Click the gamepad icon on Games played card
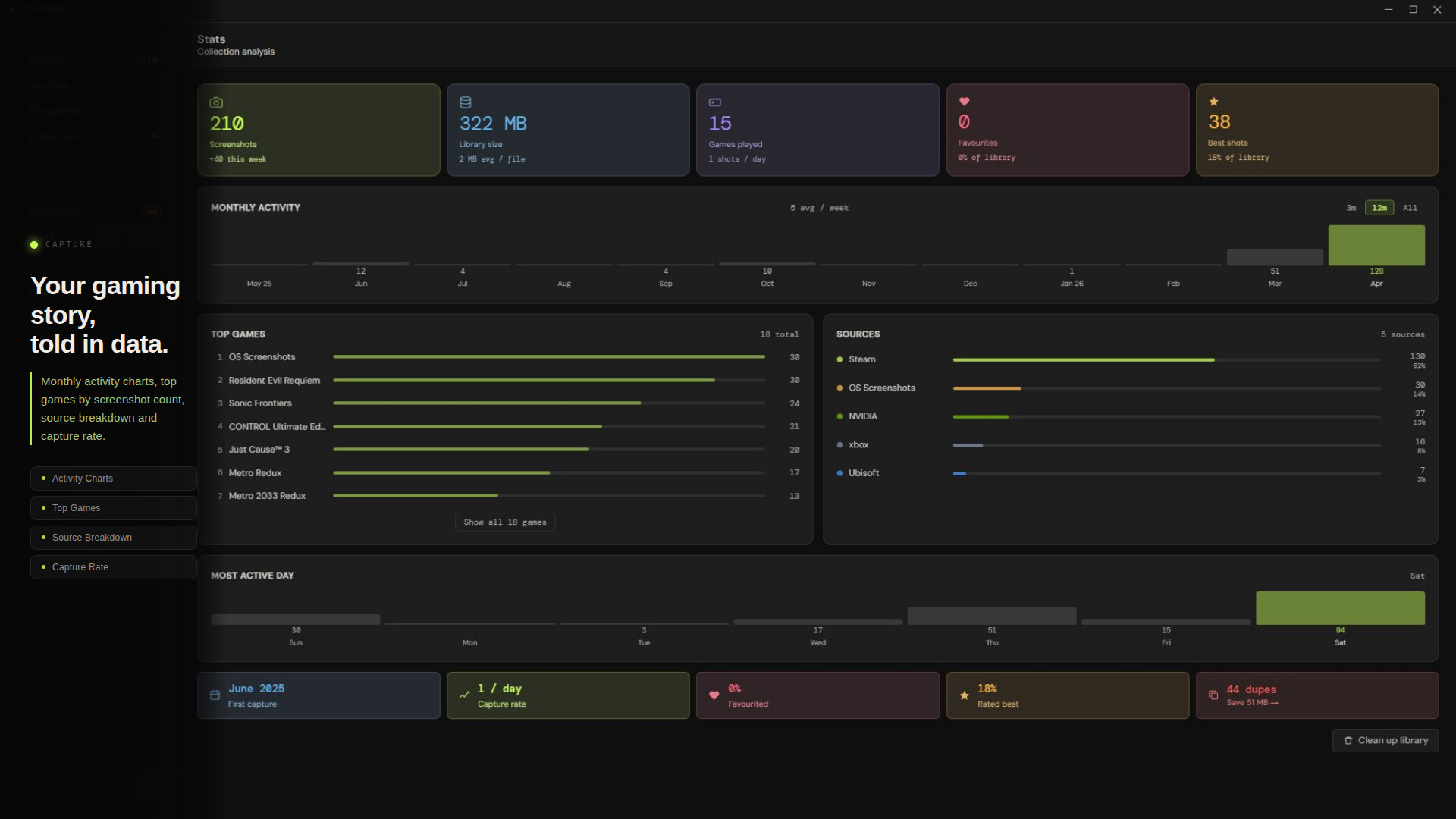 714,102
